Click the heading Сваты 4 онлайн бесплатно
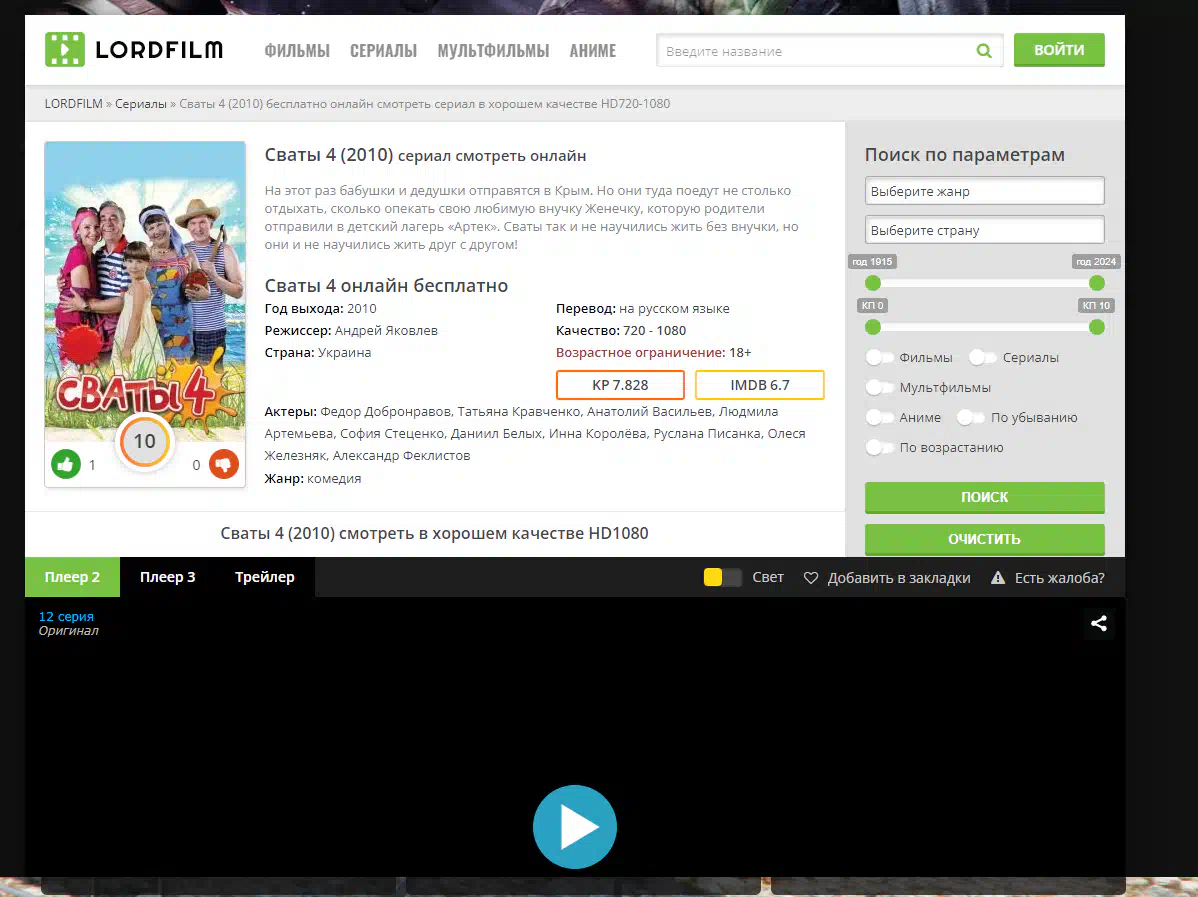1198x897 pixels. pyautogui.click(x=386, y=286)
